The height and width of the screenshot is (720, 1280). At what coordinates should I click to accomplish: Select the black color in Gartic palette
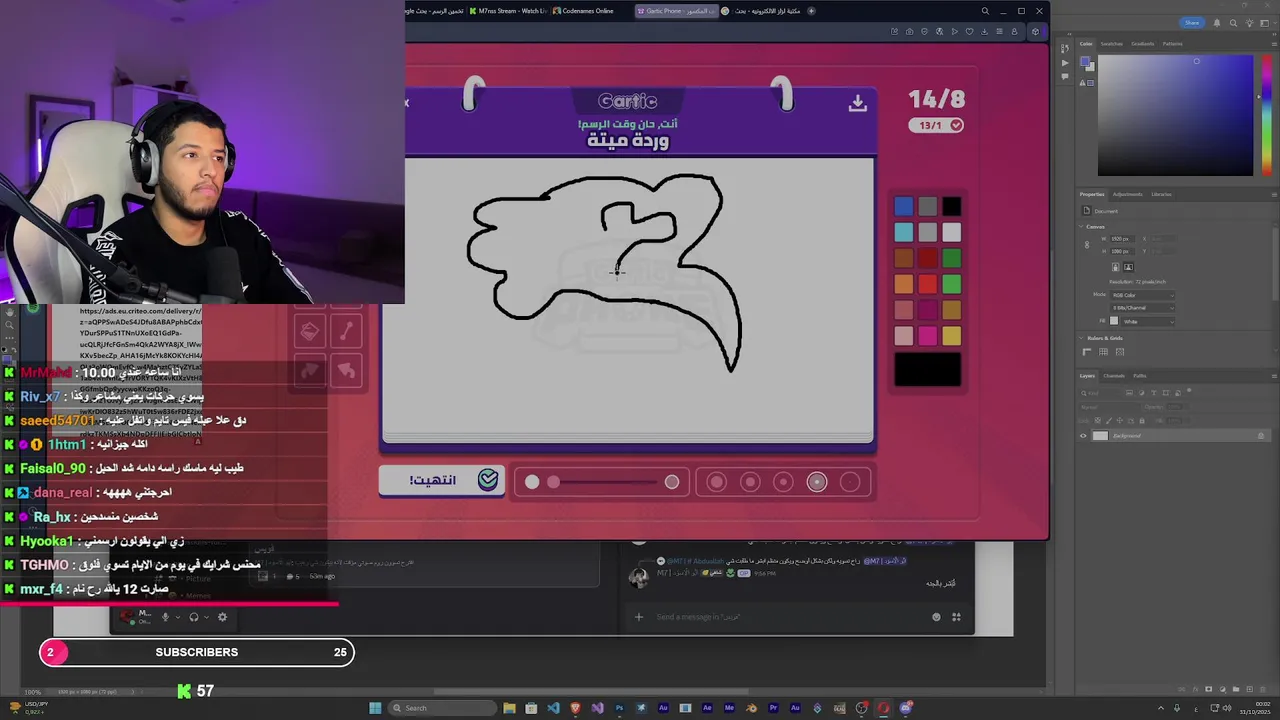951,206
